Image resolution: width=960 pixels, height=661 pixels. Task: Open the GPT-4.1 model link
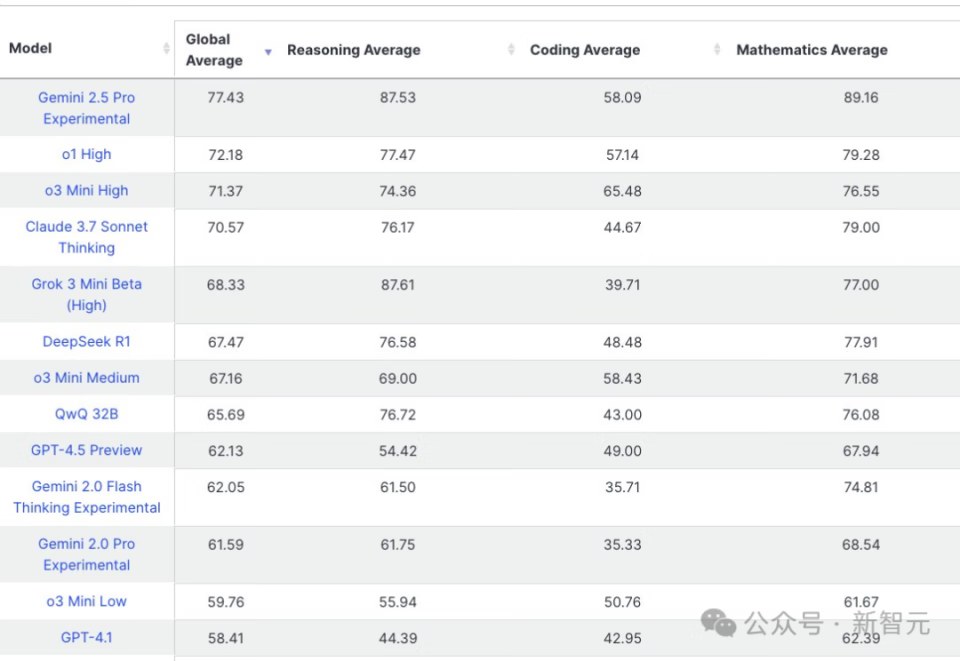coord(86,637)
